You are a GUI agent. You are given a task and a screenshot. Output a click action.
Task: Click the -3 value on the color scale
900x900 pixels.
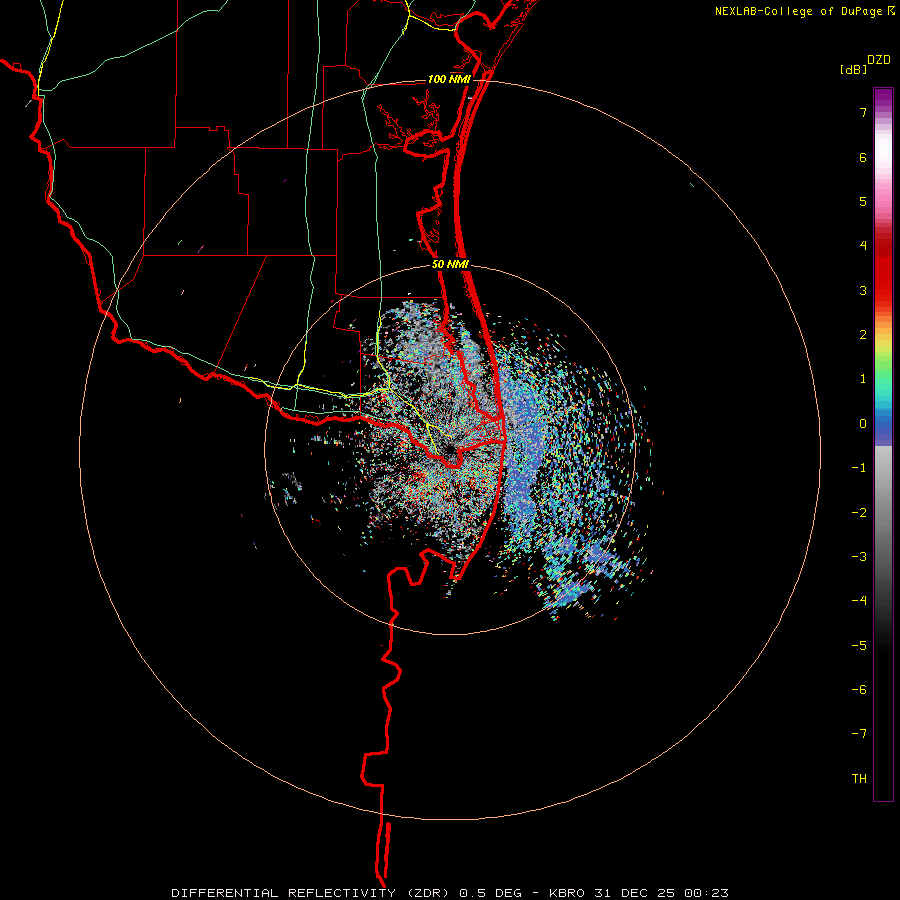tap(859, 557)
